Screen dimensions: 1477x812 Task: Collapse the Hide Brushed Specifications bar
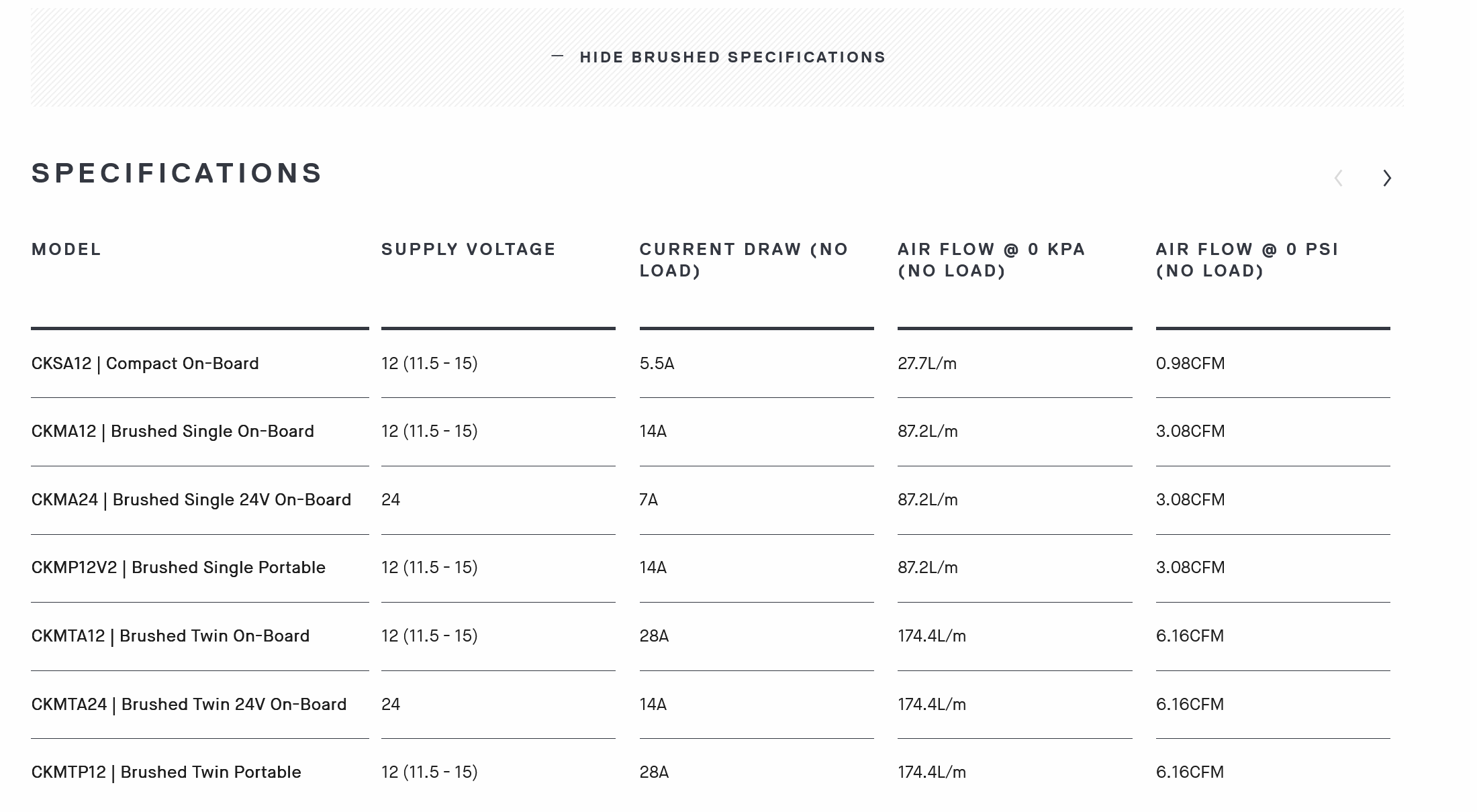pos(717,57)
